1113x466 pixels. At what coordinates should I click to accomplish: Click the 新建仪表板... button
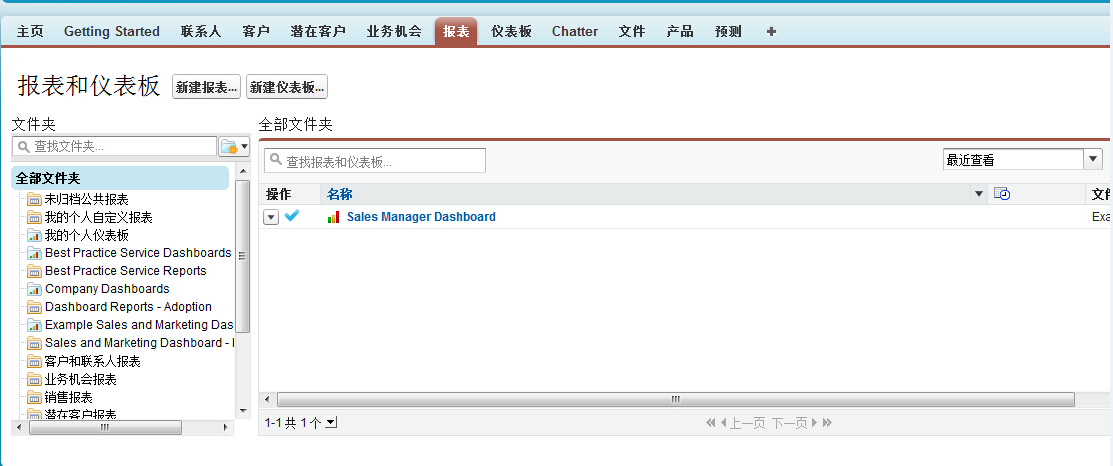287,88
